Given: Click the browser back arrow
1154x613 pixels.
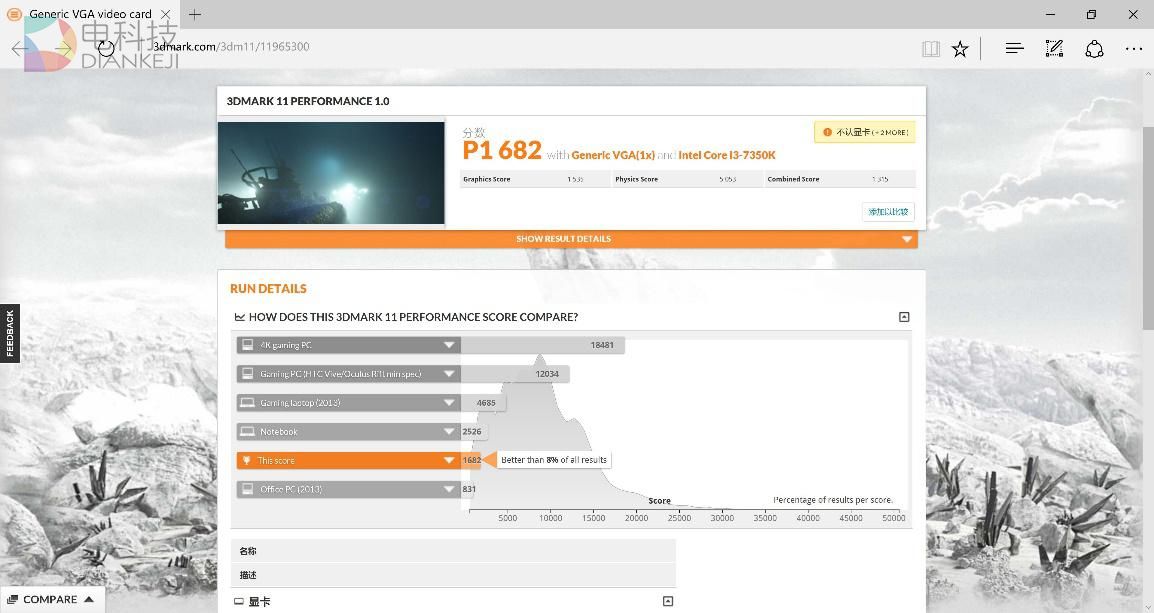Looking at the screenshot, I should point(21,48).
